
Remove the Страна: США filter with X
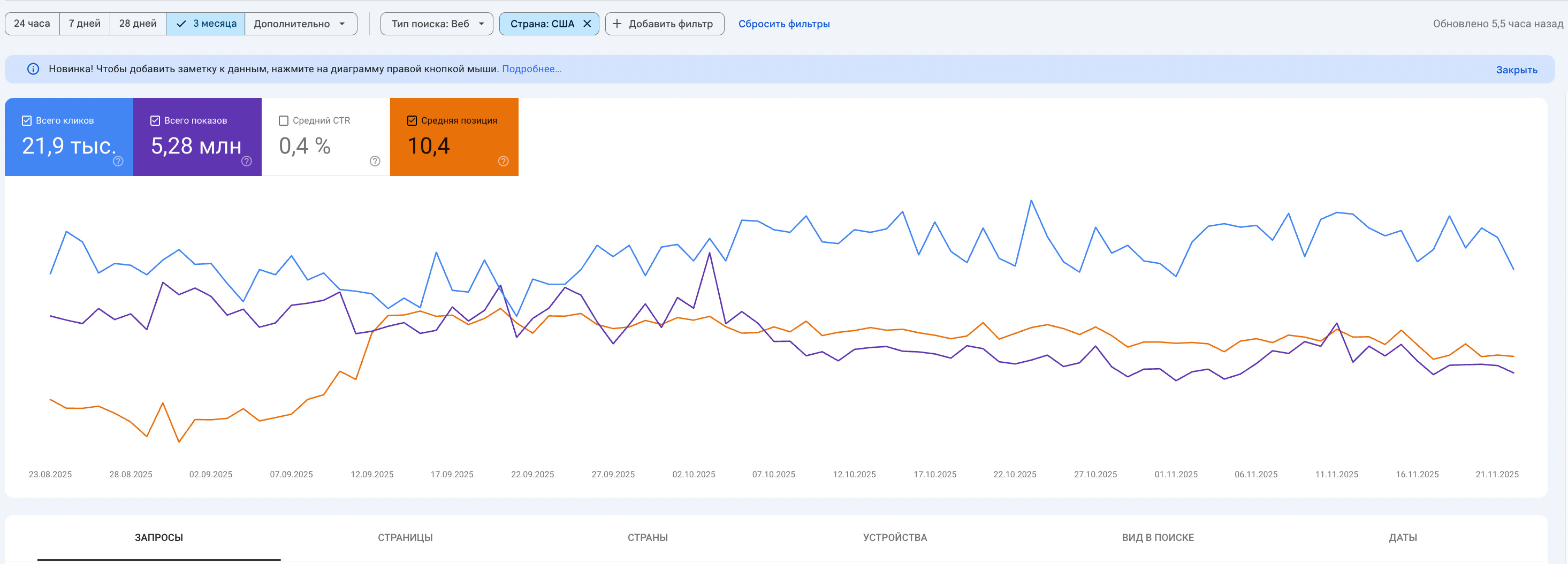tap(588, 24)
